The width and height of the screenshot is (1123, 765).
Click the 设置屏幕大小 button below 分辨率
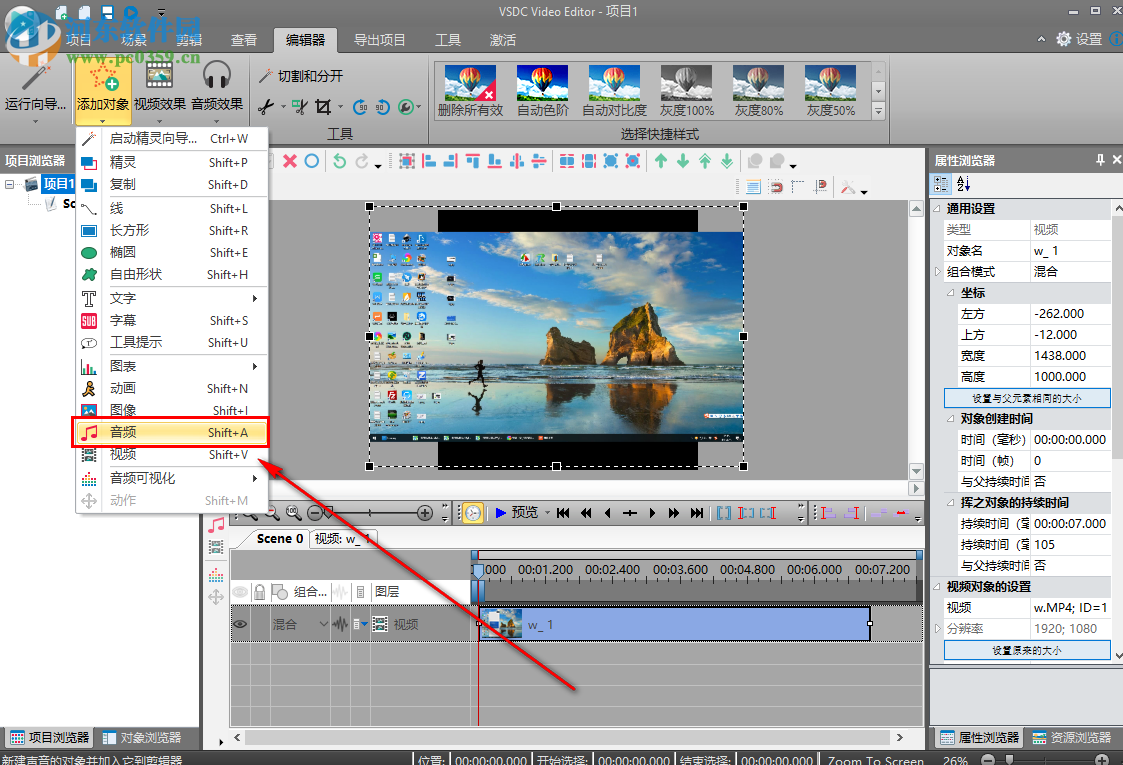(x=1027, y=651)
